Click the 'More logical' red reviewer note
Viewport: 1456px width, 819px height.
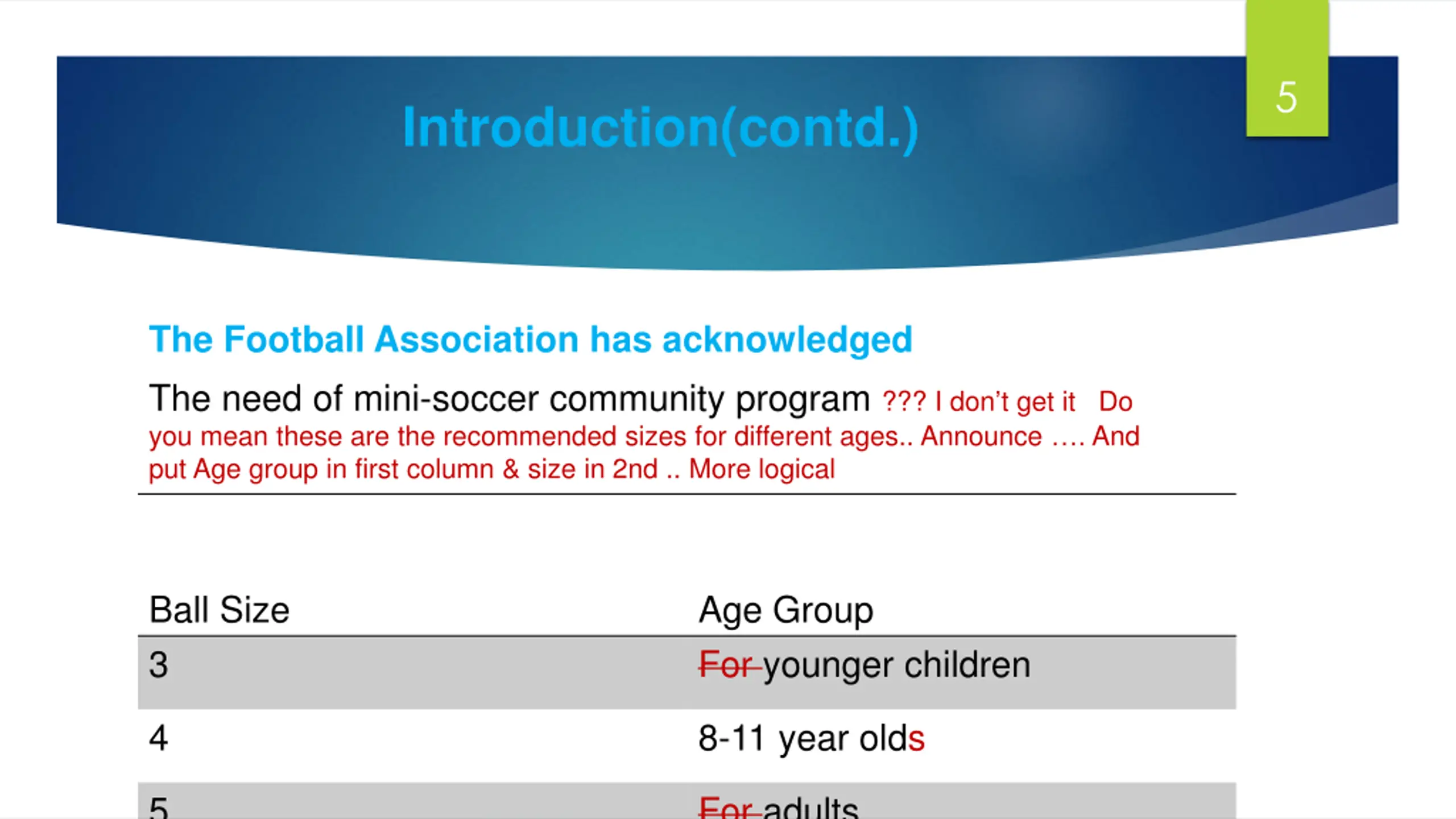pyautogui.click(x=762, y=469)
